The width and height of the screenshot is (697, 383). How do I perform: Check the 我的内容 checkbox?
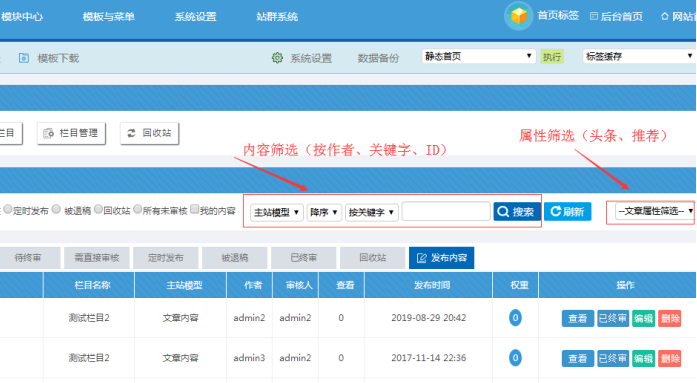point(194,209)
